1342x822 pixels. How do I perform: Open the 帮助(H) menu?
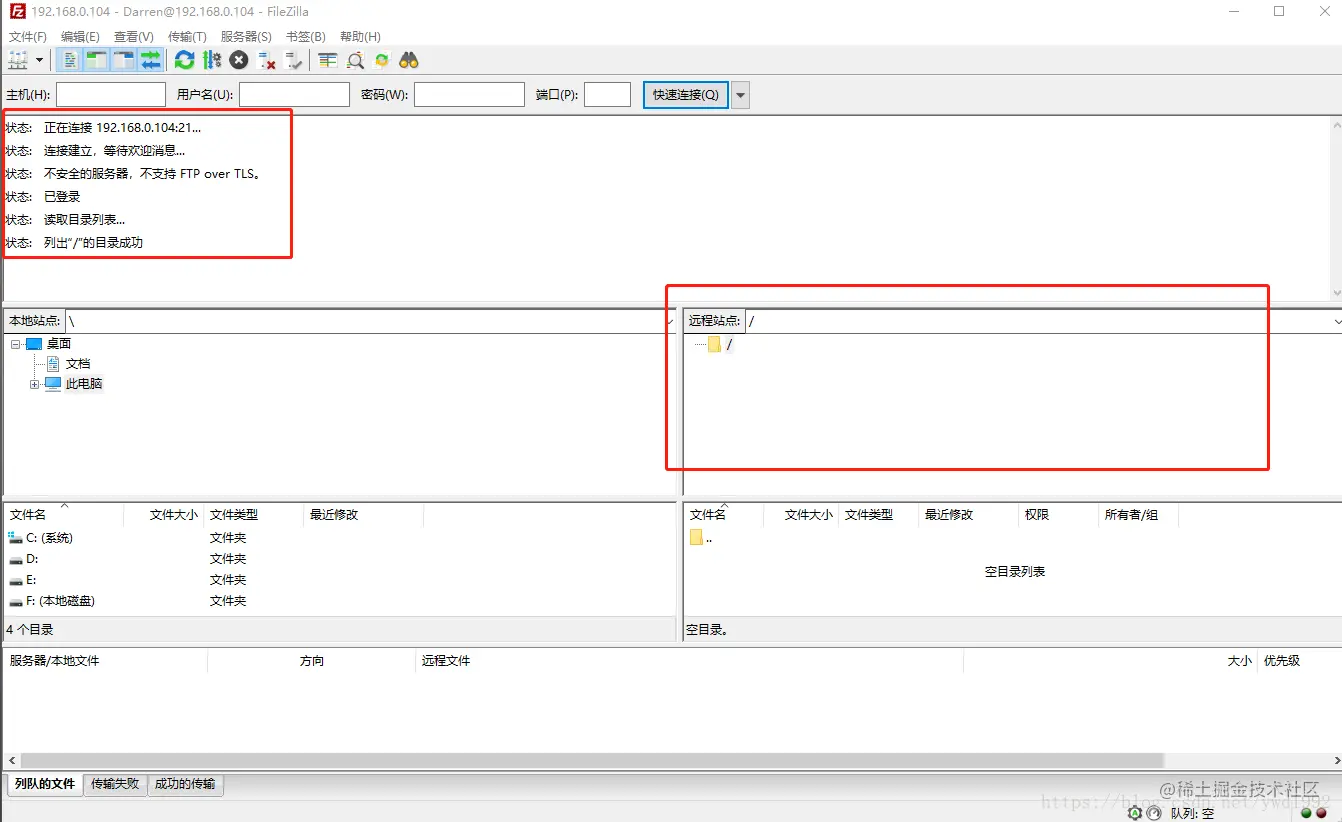[360, 36]
